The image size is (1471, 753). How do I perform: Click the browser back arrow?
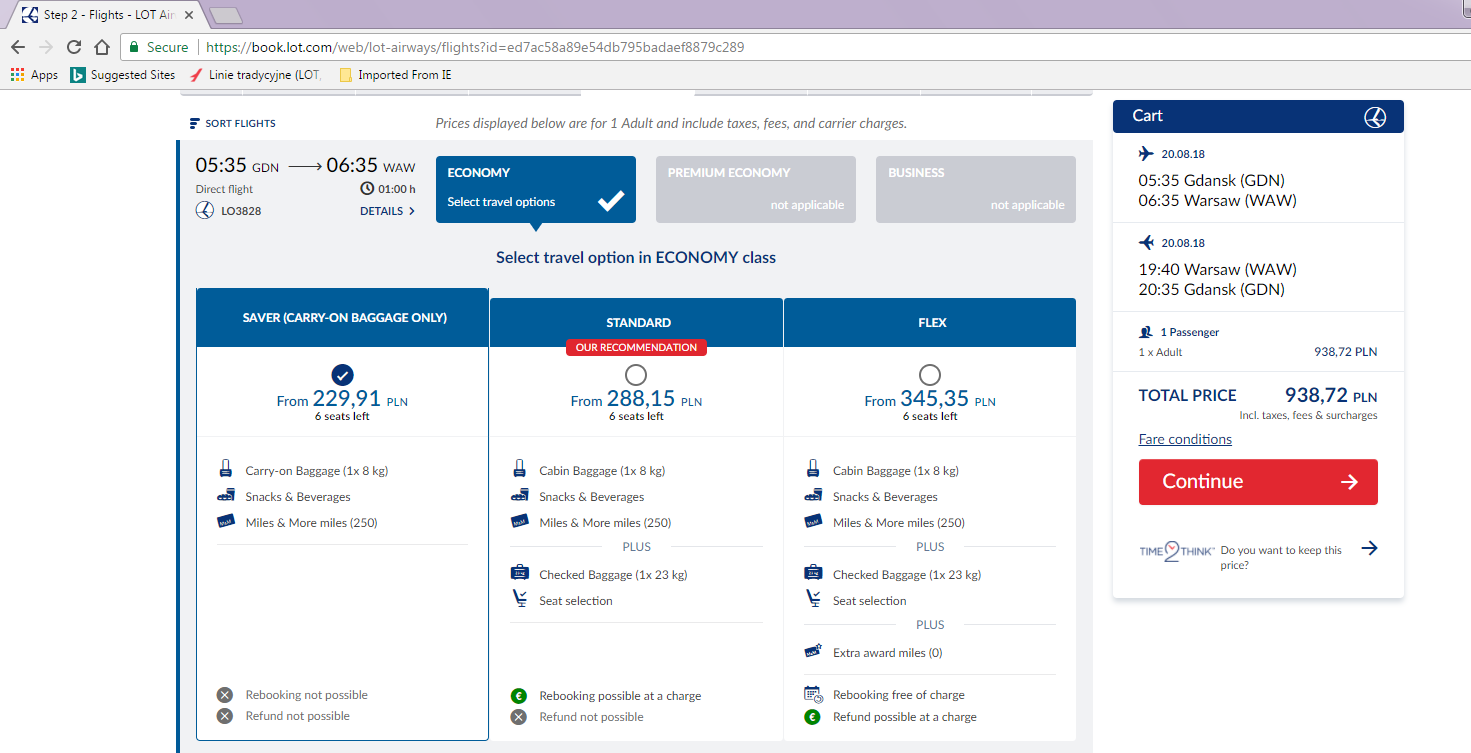(18, 47)
